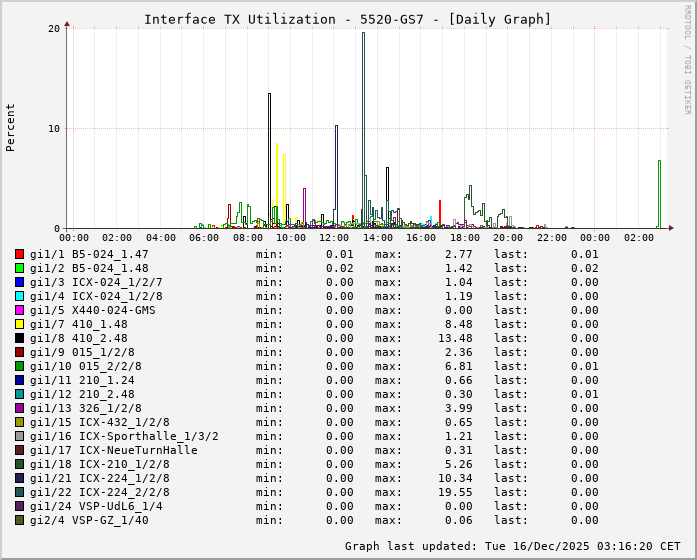Click the 18:00 label on the time axis
This screenshot has height=560, width=697.
click(x=464, y=238)
